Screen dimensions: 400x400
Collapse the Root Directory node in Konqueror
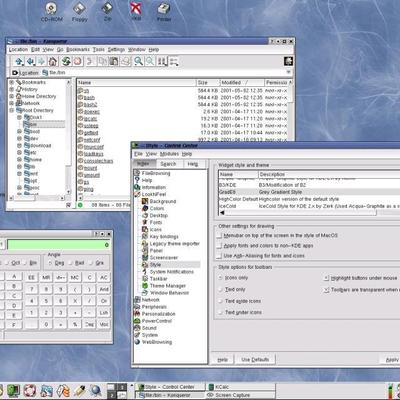point(12,110)
